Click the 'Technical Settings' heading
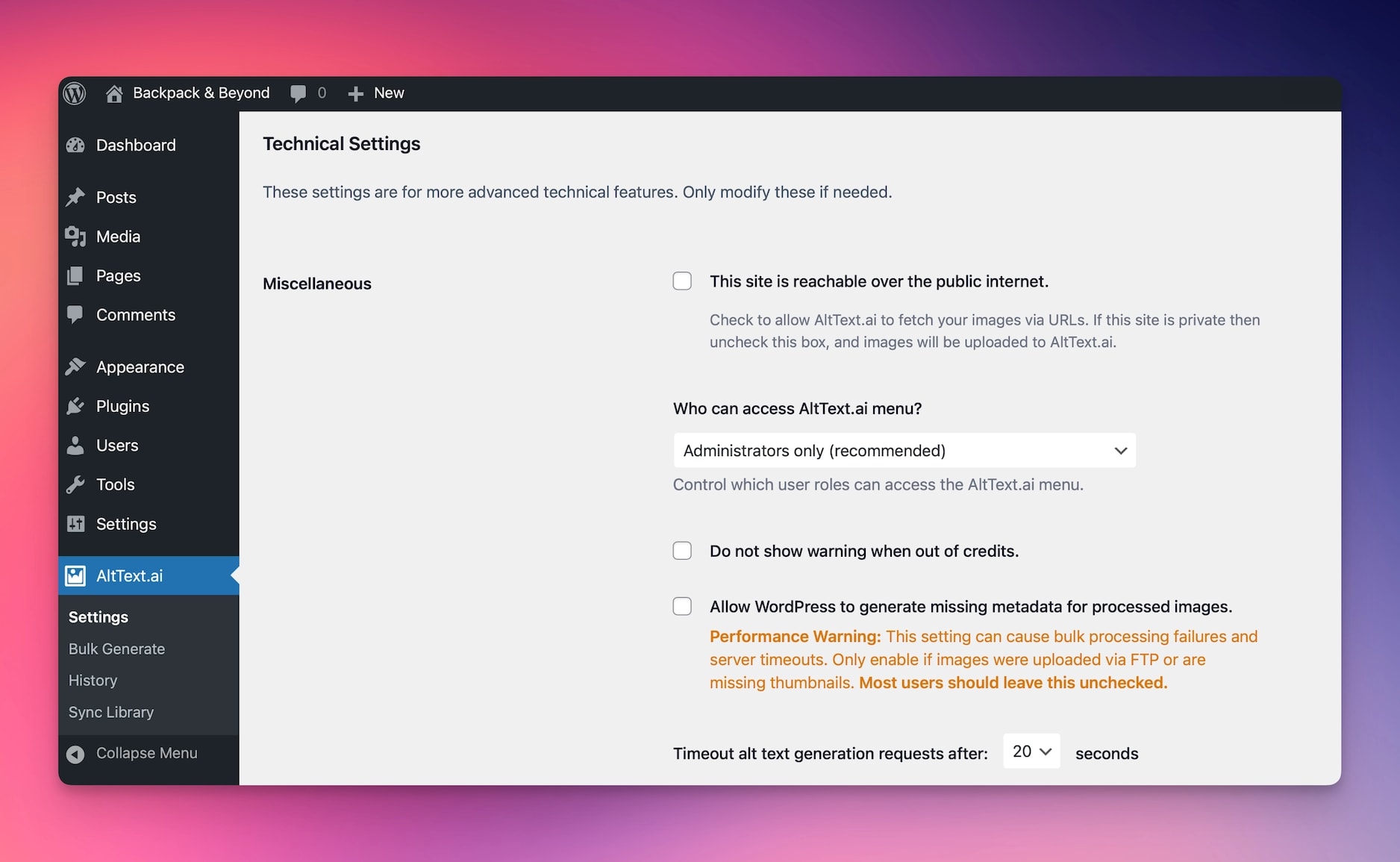 tap(342, 144)
